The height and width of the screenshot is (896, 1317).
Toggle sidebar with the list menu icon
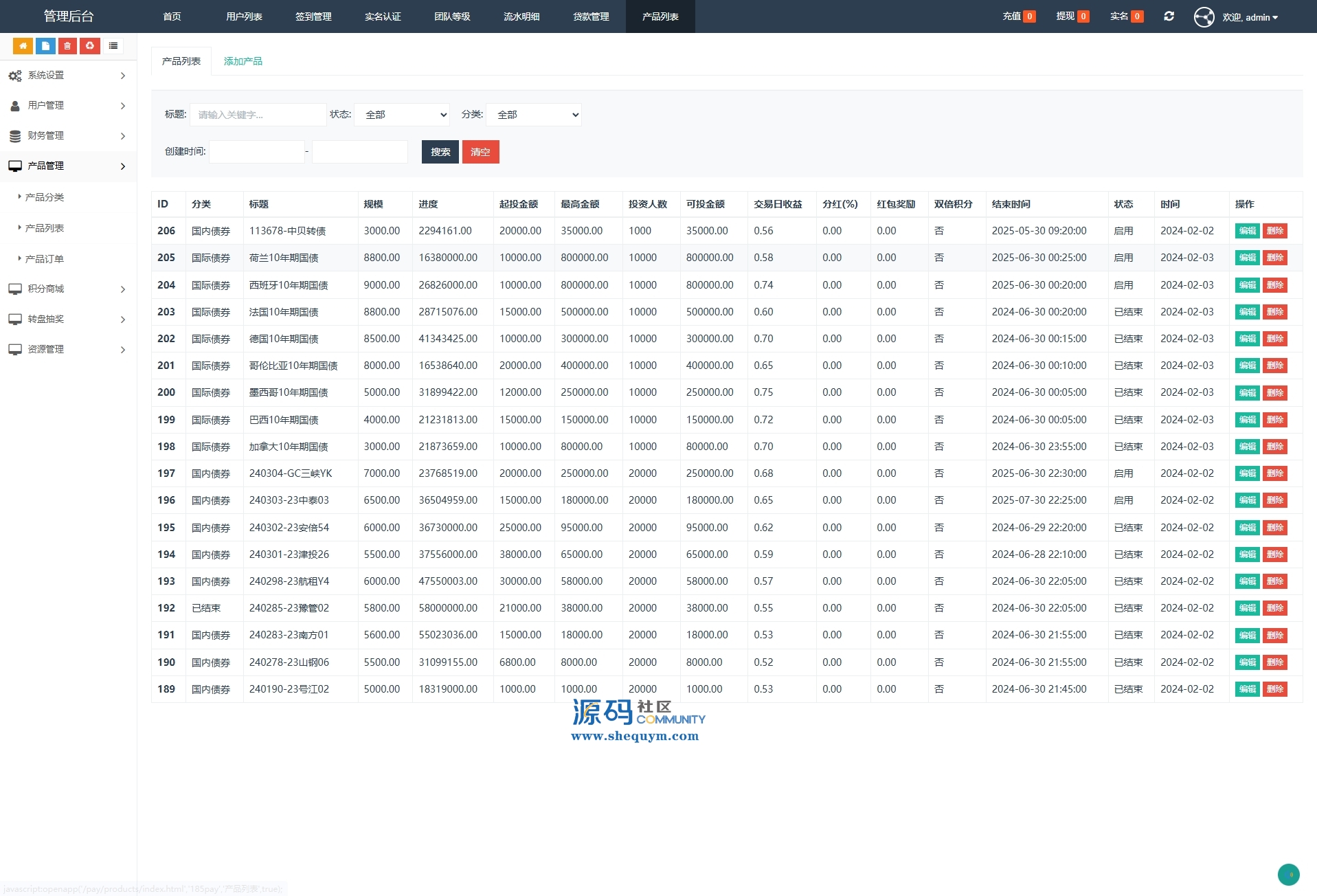pos(113,46)
